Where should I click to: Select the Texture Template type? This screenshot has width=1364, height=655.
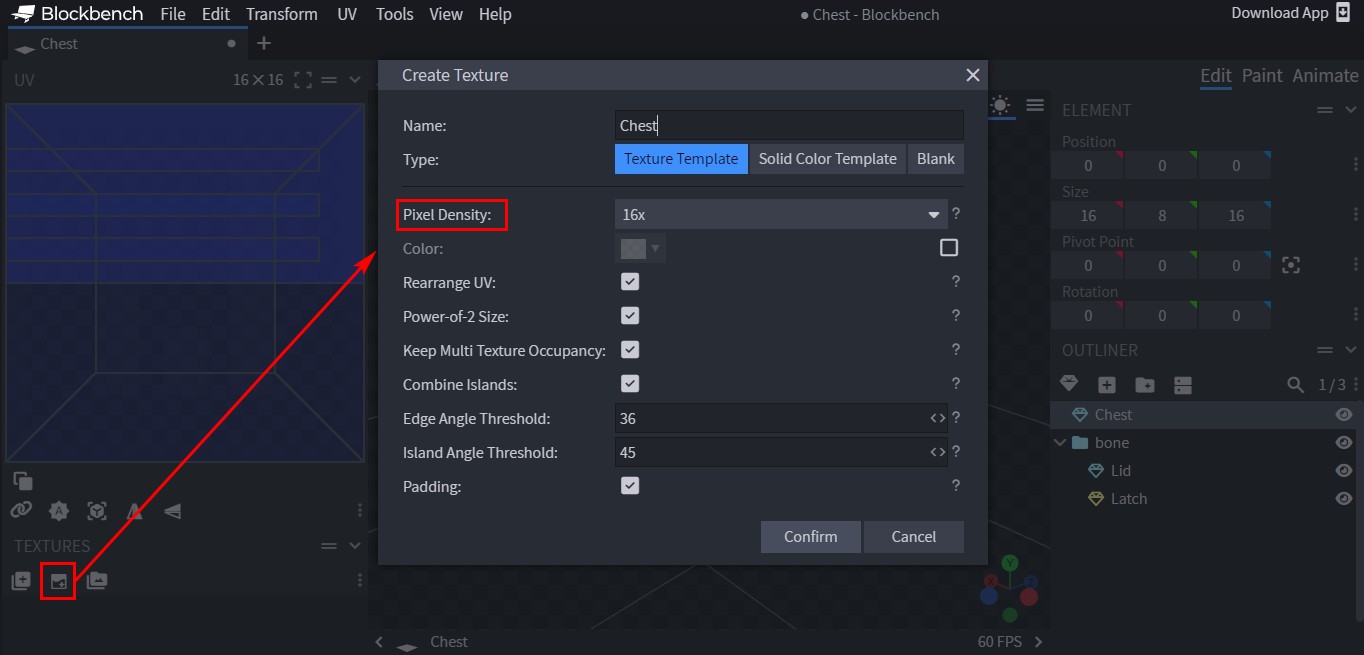(681, 159)
